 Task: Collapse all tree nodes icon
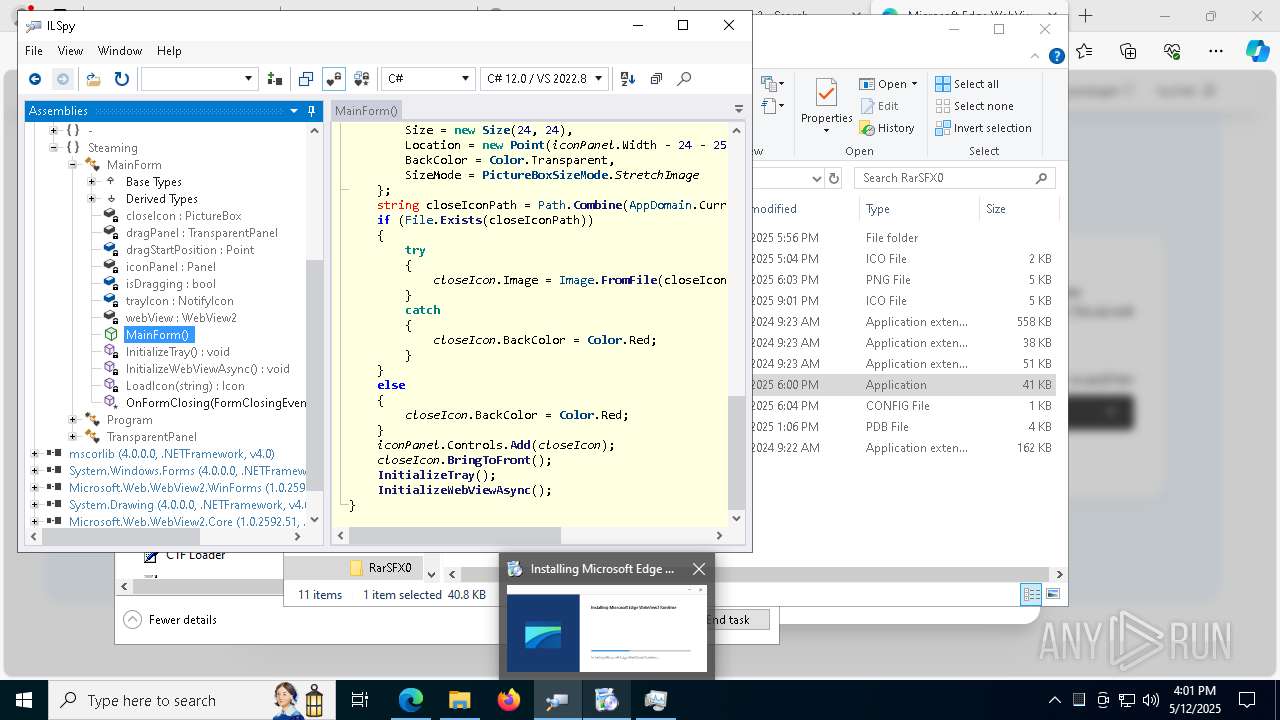point(656,78)
